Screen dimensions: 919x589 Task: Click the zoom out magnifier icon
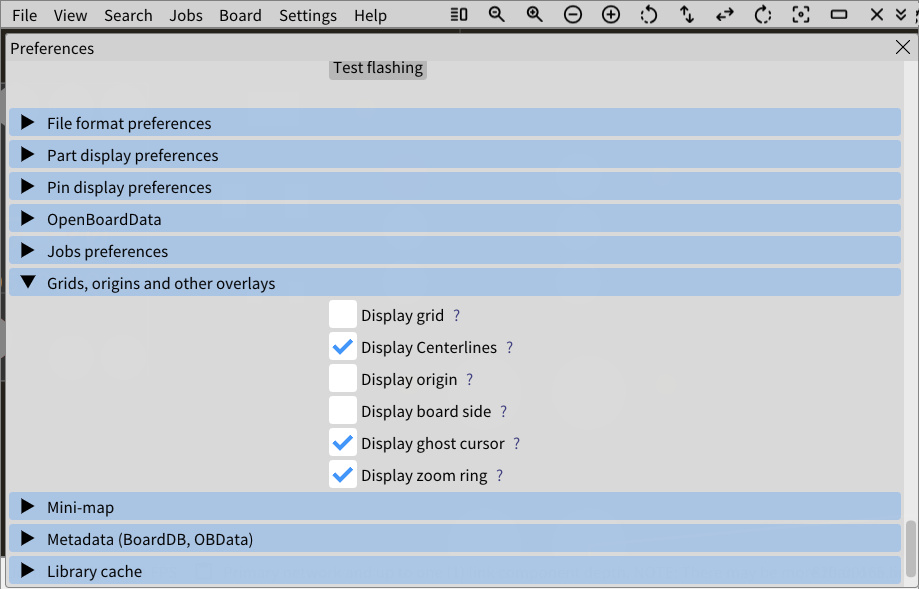click(497, 15)
